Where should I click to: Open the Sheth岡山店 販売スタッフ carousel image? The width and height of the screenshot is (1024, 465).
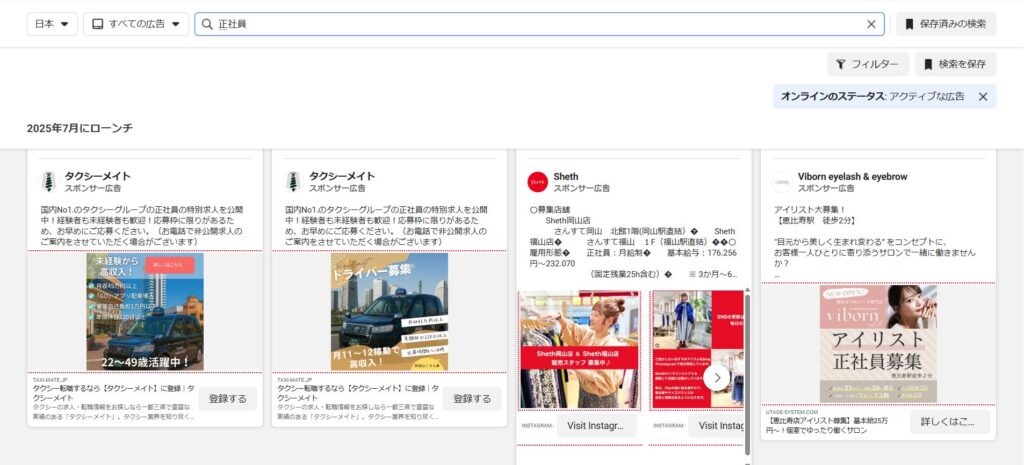(x=579, y=350)
